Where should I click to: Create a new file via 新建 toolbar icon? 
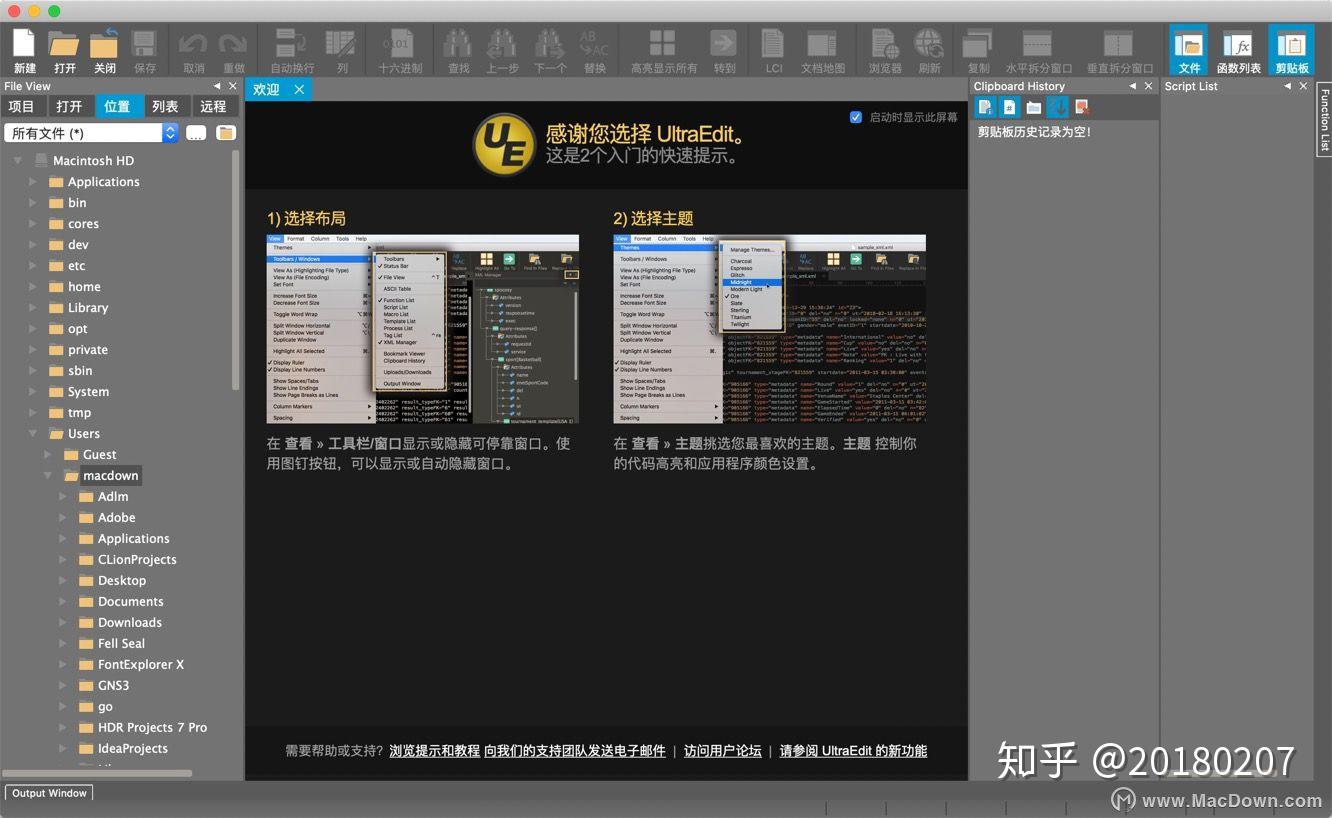21,48
